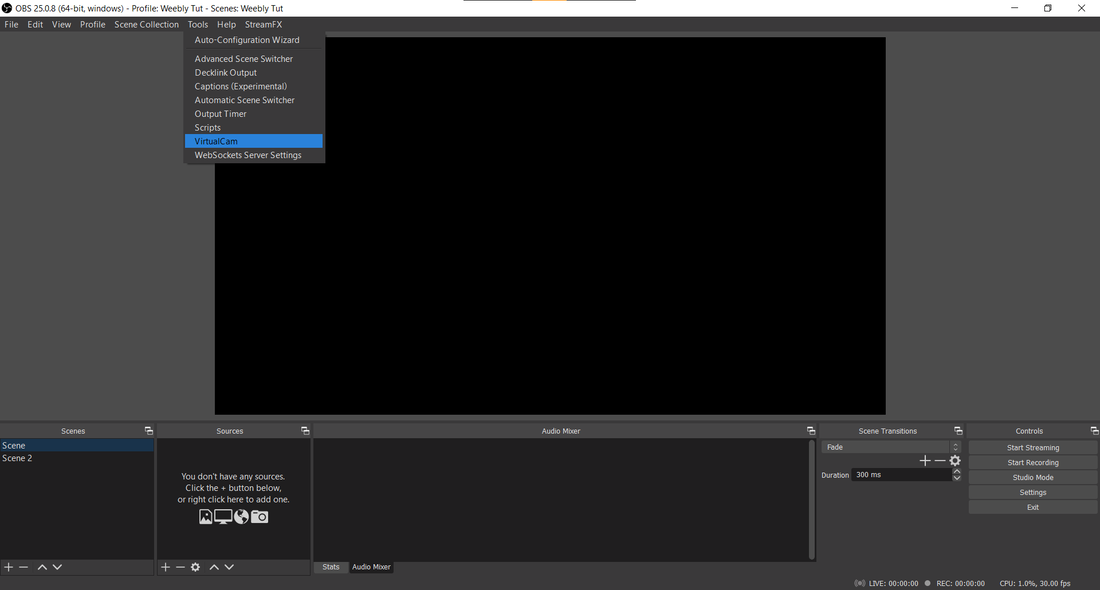Open source properties via the gear icon

pyautogui.click(x=196, y=566)
